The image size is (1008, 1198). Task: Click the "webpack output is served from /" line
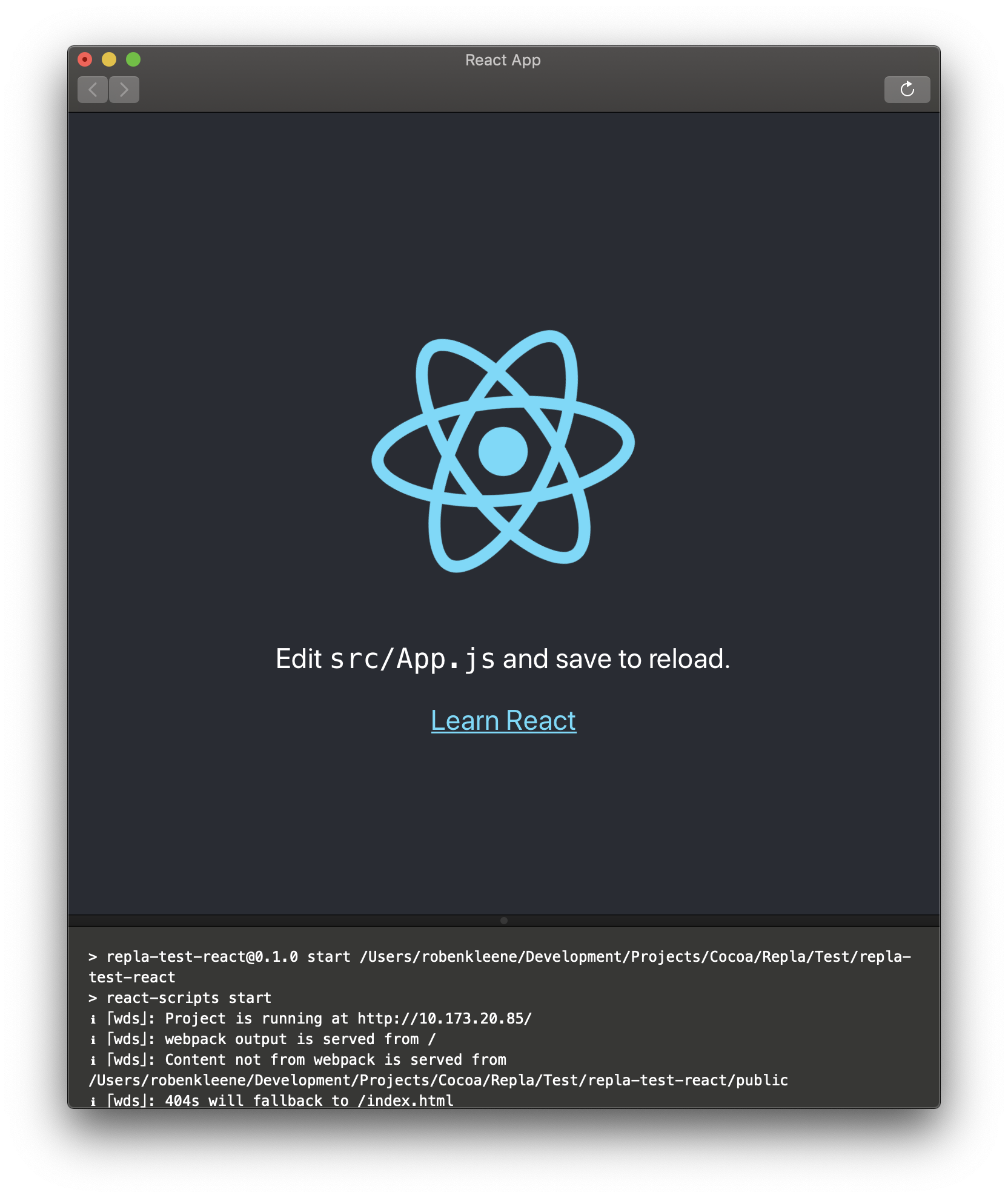[262, 1039]
